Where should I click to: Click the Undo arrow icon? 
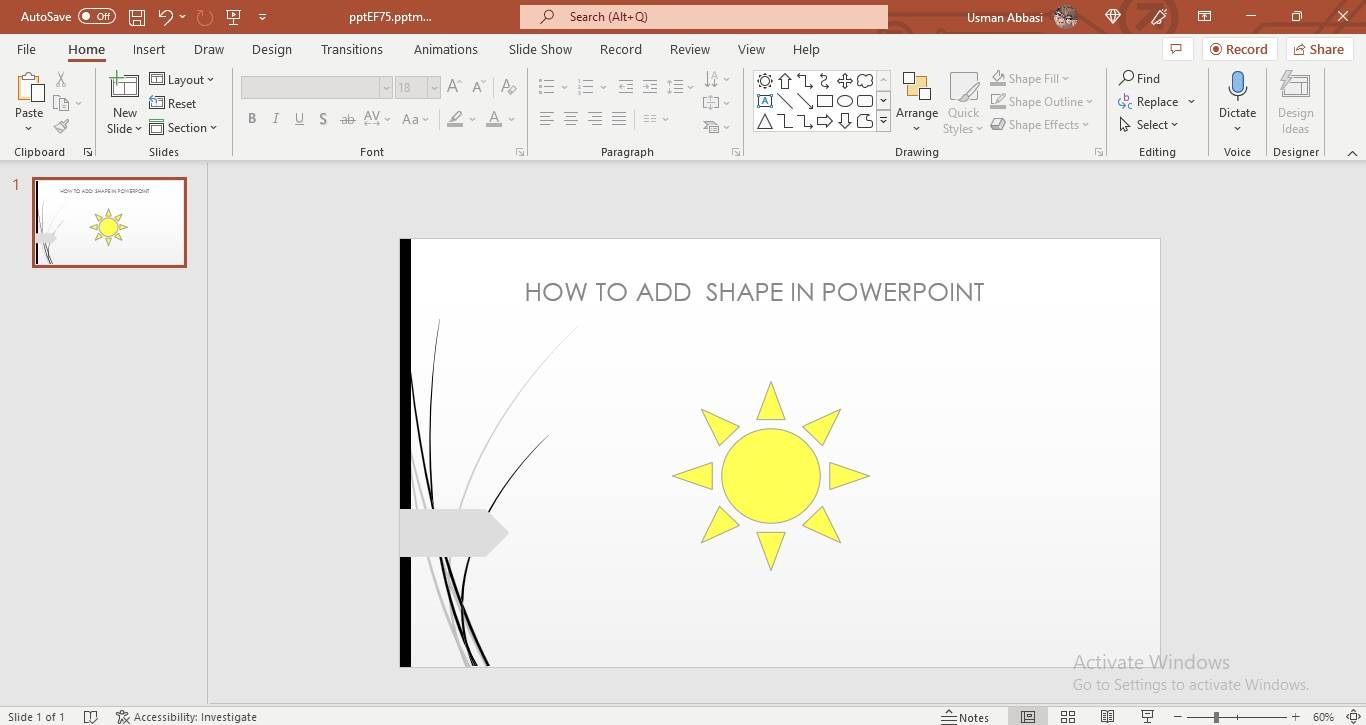tap(166, 17)
